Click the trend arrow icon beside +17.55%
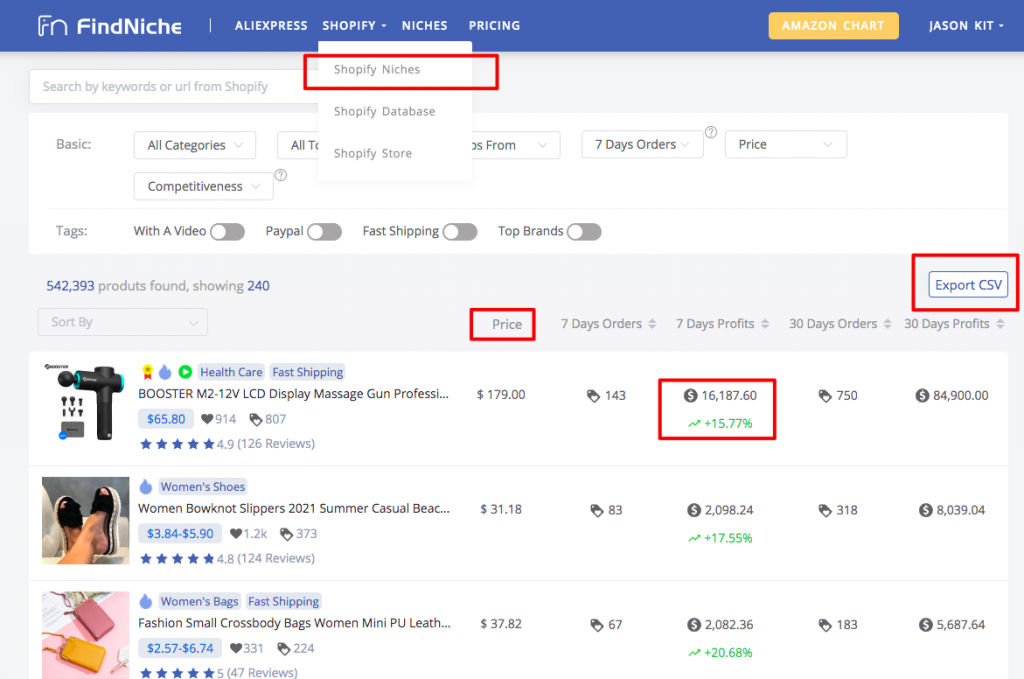The width and height of the screenshot is (1024, 679). (694, 539)
